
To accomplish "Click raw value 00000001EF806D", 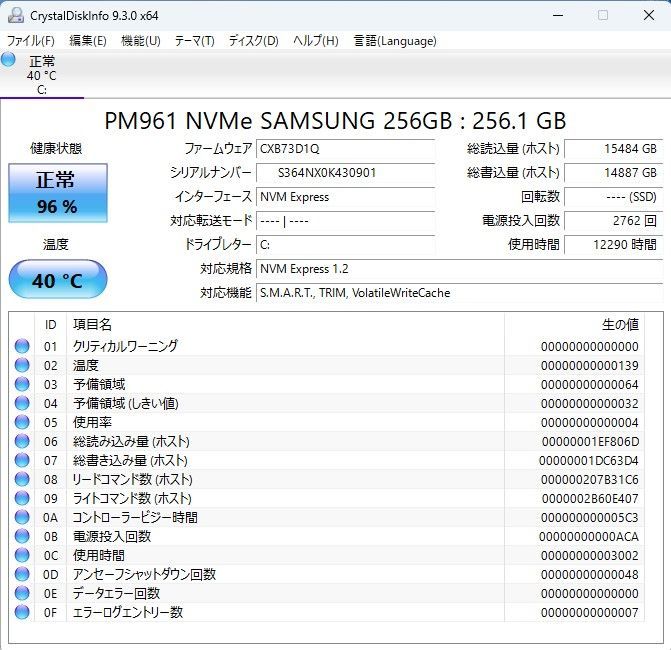I will (x=591, y=442).
